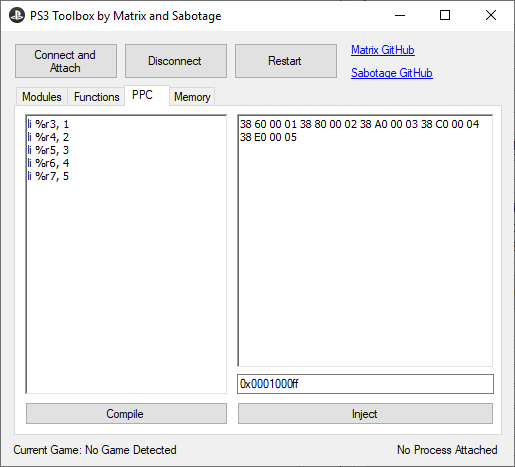Compile the PPC assembly code
The image size is (515, 467).
(126, 414)
